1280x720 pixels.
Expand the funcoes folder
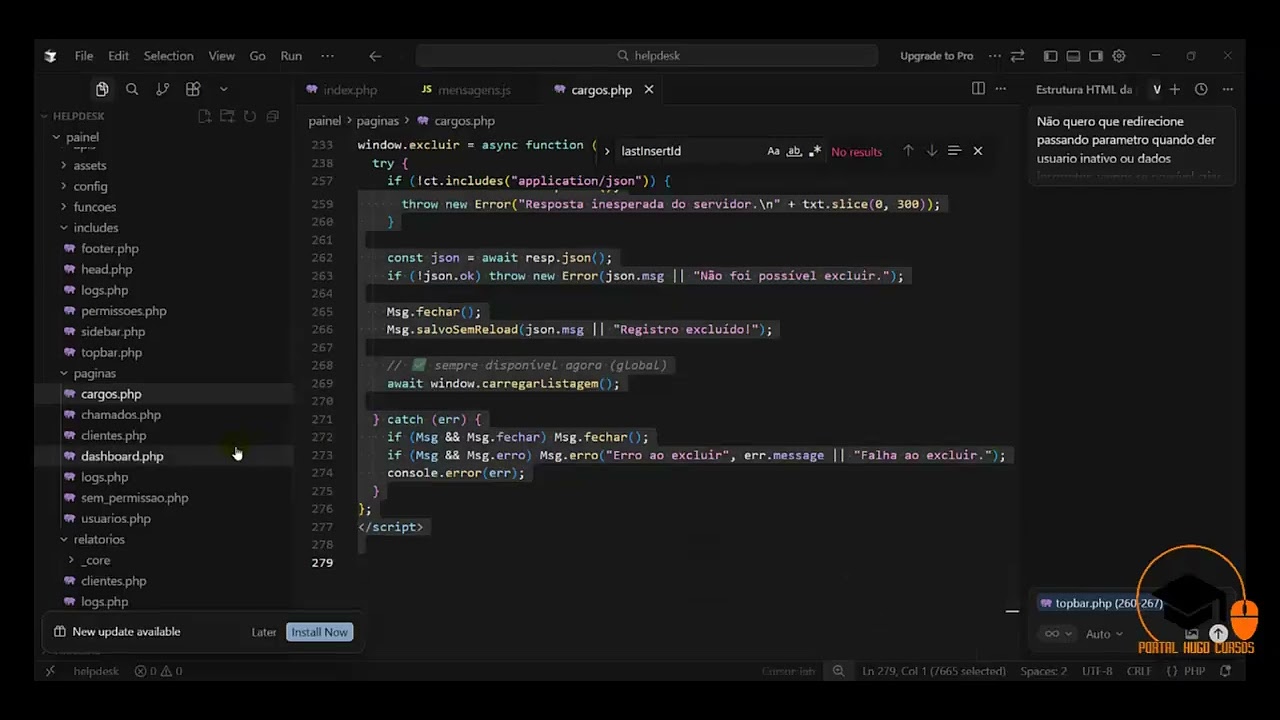click(95, 207)
